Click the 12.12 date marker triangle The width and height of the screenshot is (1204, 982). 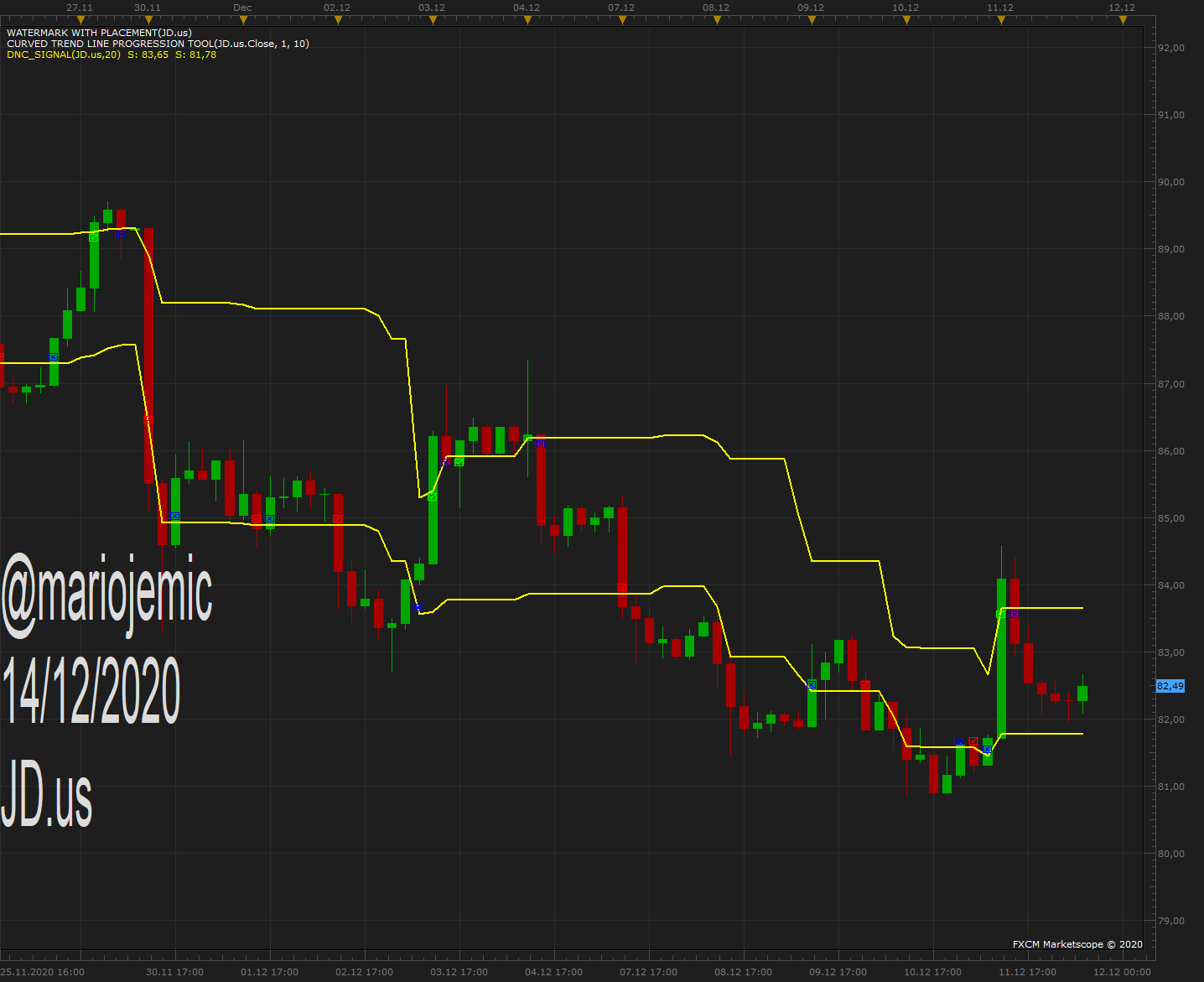click(x=1123, y=20)
